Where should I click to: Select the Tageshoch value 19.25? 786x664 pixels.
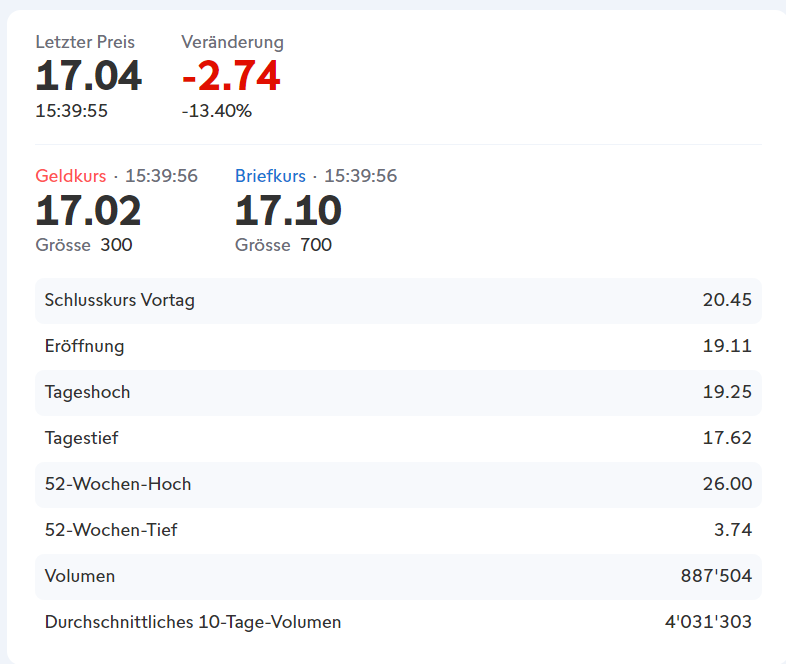(x=727, y=392)
